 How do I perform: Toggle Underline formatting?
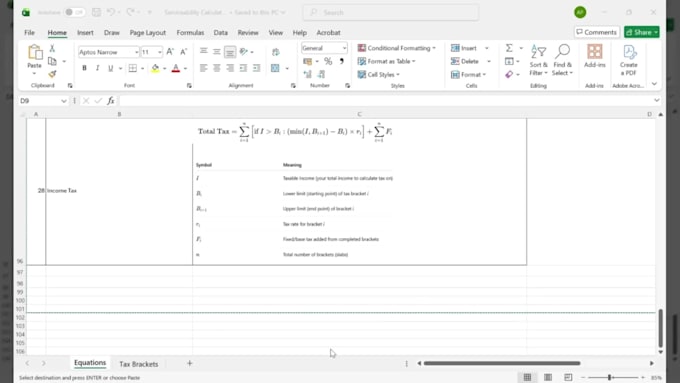(x=110, y=68)
